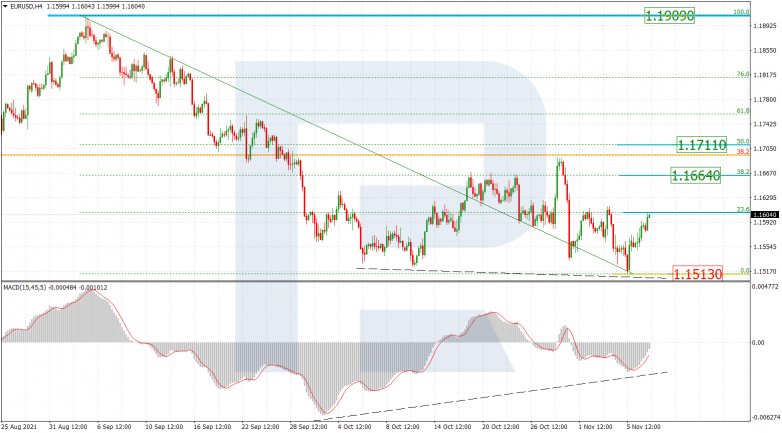The image size is (782, 433).
Task: Click the 1.18550 price axis value
Action: tap(766, 50)
